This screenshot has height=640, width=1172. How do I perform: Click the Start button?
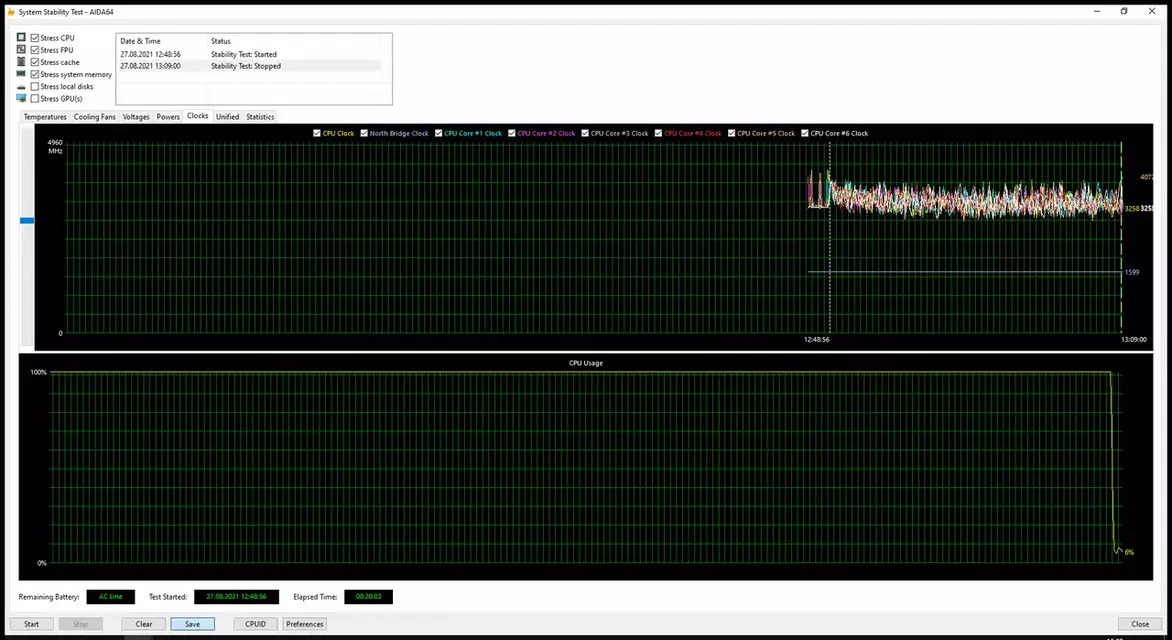[31, 624]
